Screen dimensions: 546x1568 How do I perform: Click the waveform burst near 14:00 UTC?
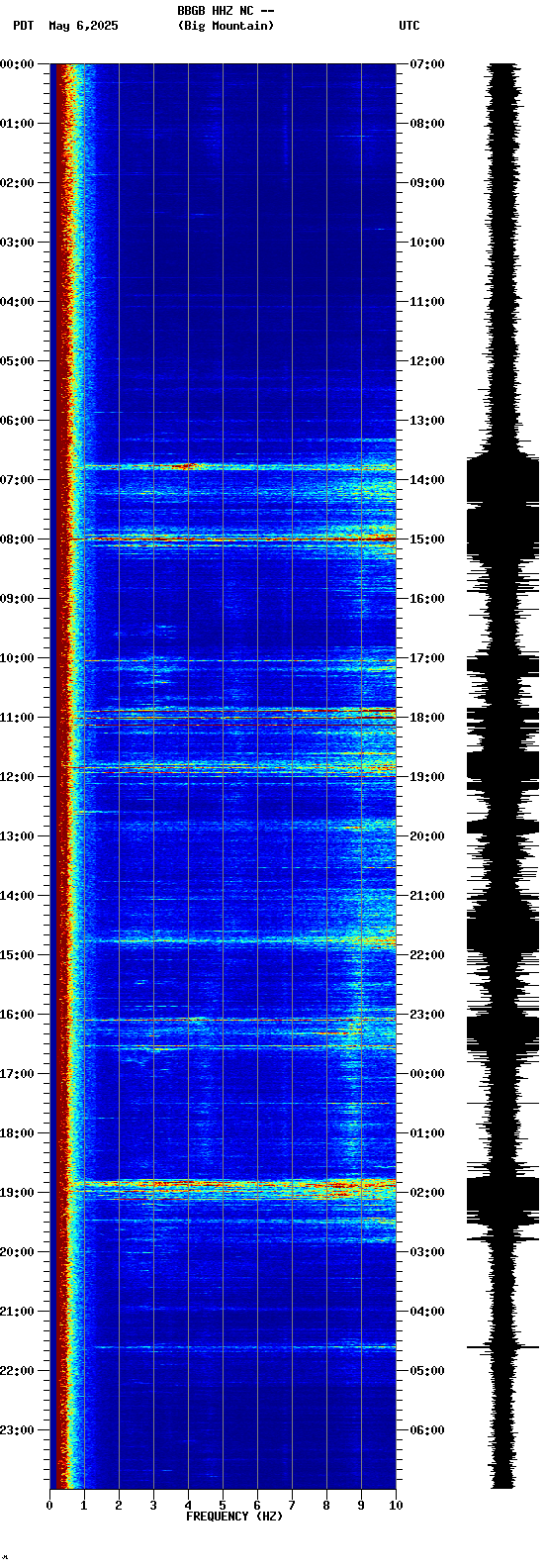pos(503,479)
